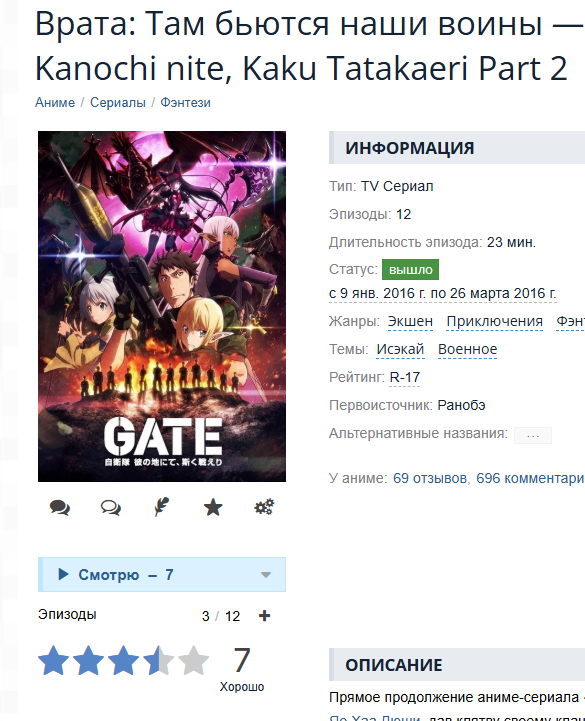This screenshot has height=721, width=585.
Task: Open the feather write-review icon
Action: click(161, 507)
